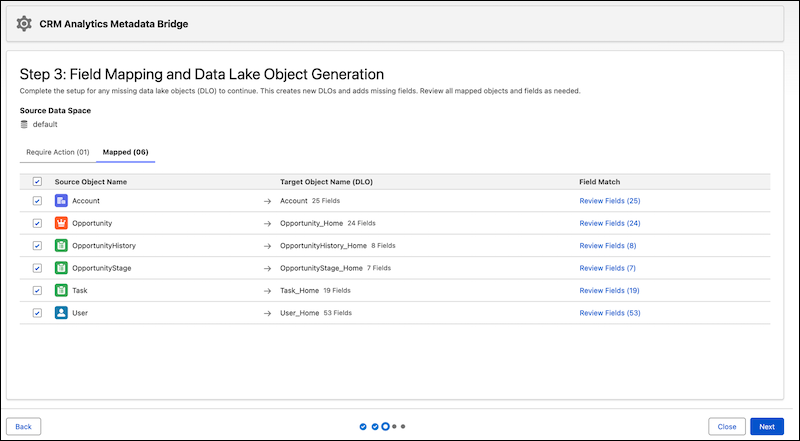Click the OpportunityHistory source object name
The image size is (800, 441).
click(104, 246)
